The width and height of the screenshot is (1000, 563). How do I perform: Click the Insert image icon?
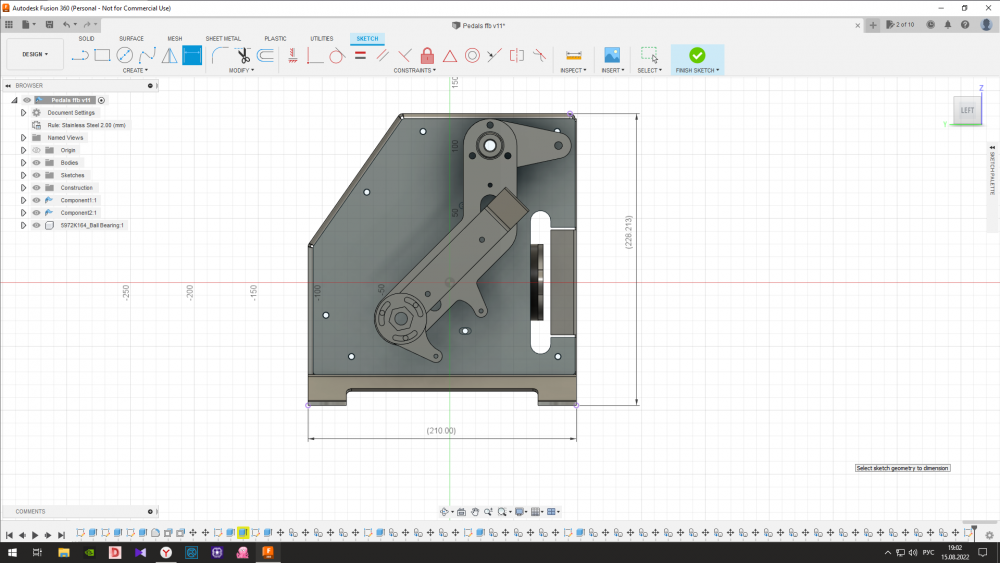[x=611, y=55]
